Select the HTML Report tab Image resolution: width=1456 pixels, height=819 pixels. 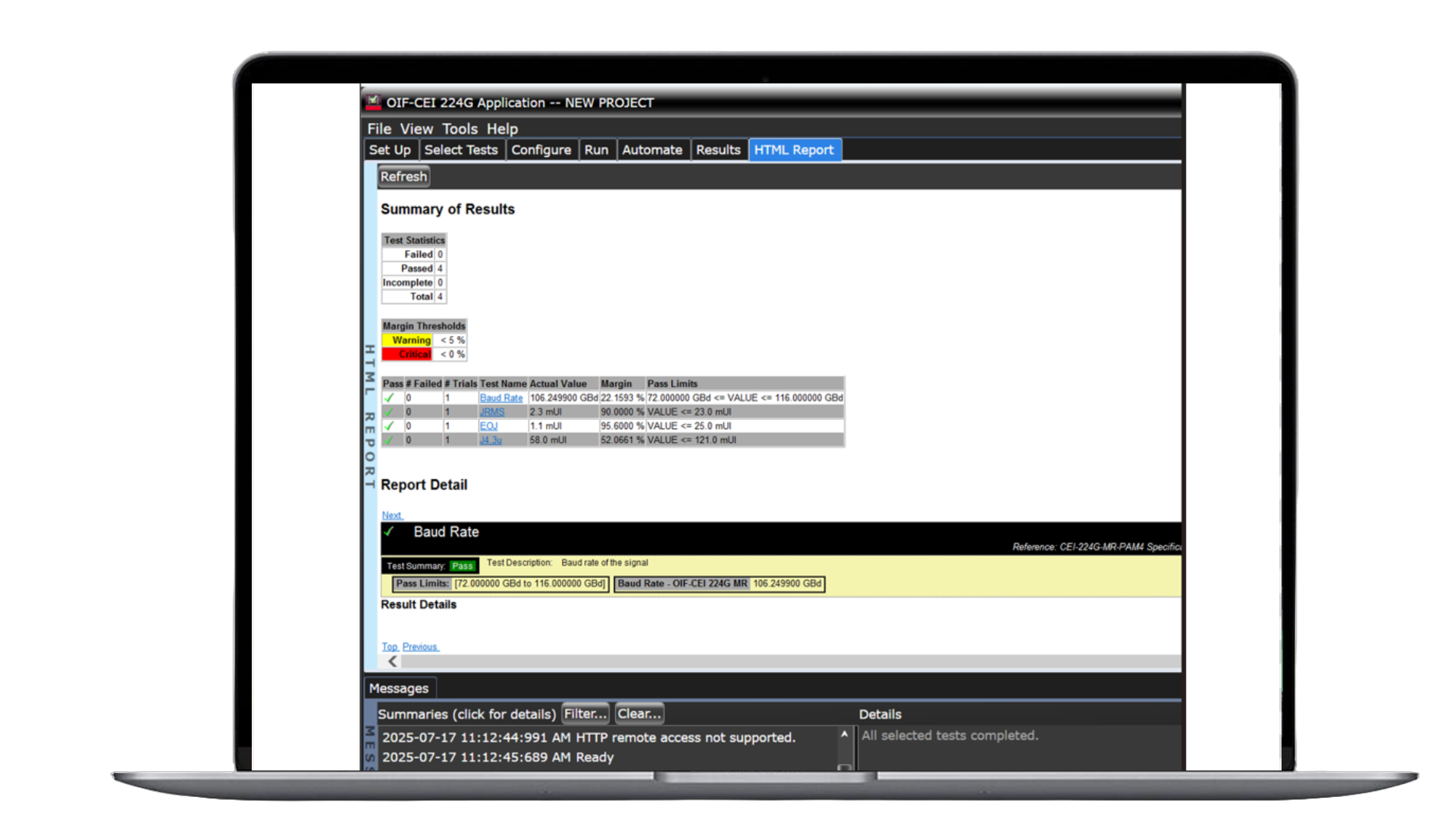click(794, 150)
